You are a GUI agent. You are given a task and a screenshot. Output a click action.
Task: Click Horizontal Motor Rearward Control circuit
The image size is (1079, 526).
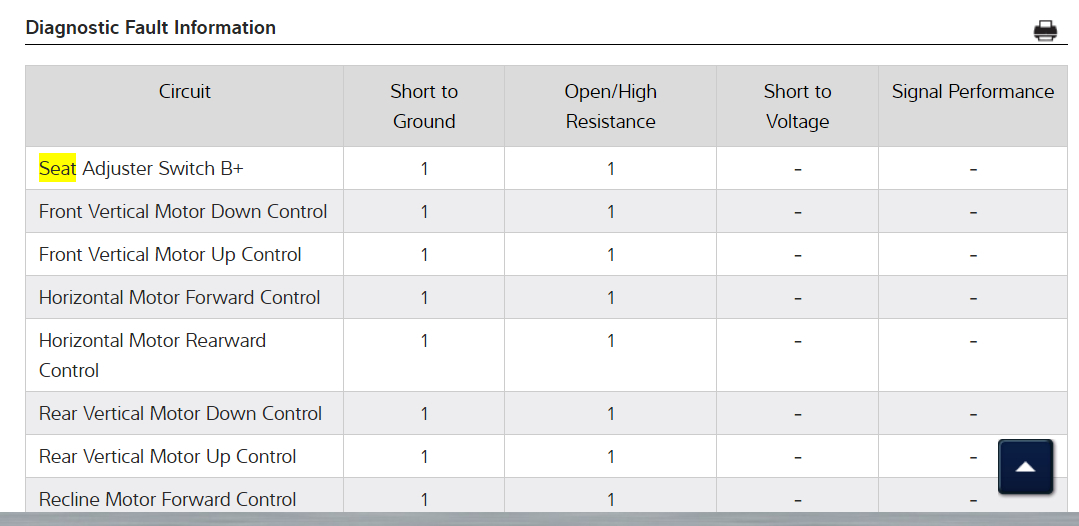click(x=152, y=355)
